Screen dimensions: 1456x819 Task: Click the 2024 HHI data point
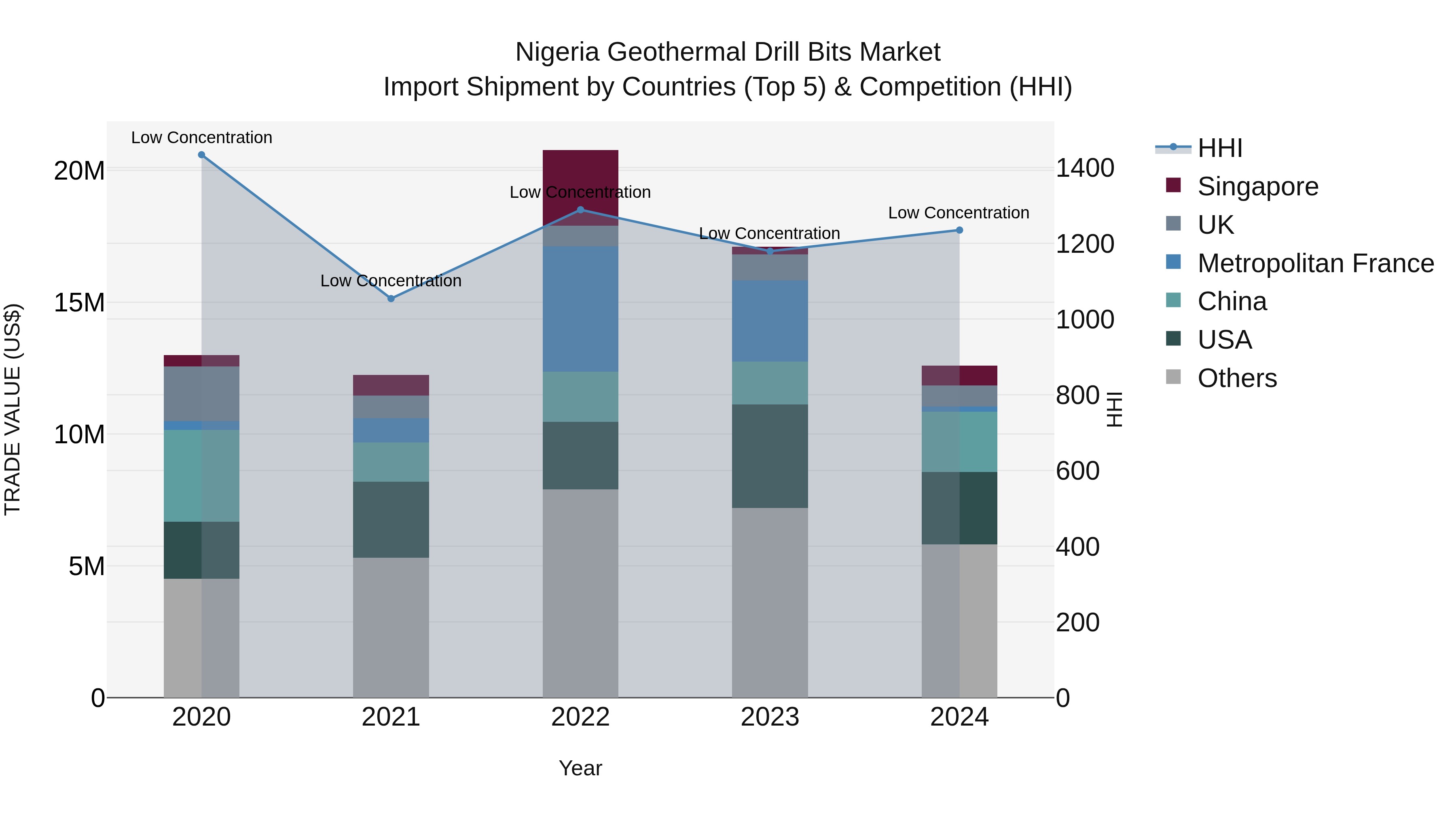coord(959,230)
